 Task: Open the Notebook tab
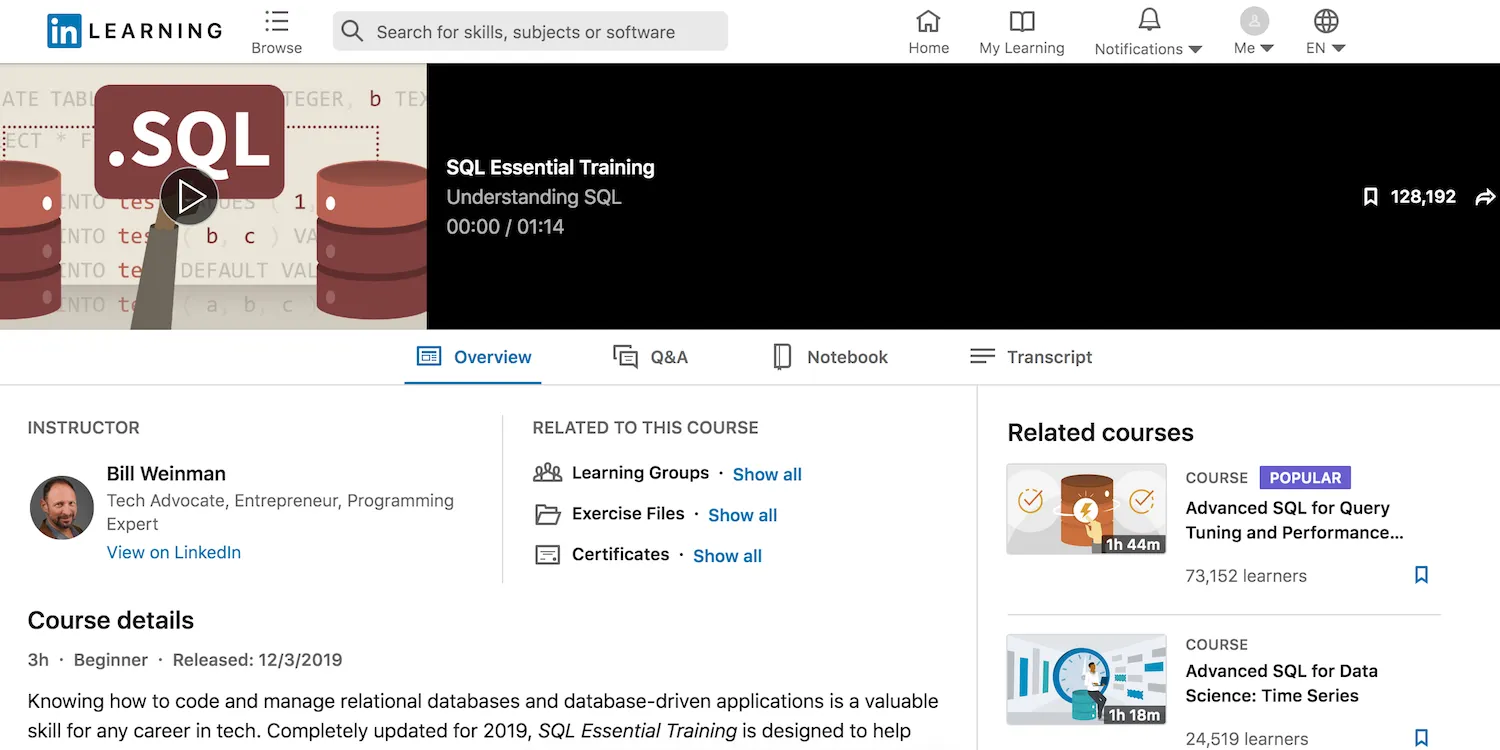(x=830, y=357)
